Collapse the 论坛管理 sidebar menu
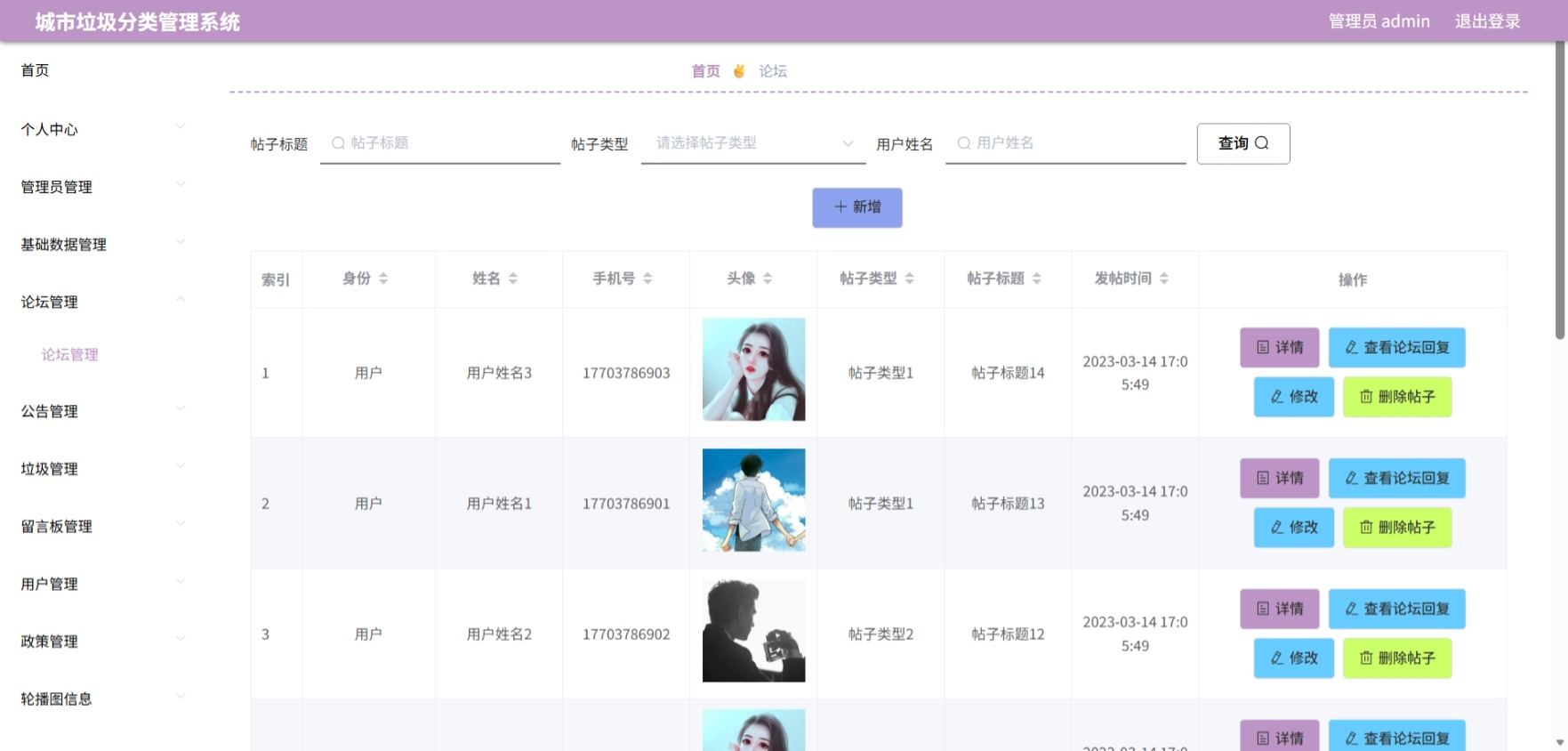This screenshot has height=751, width=1568. click(103, 302)
